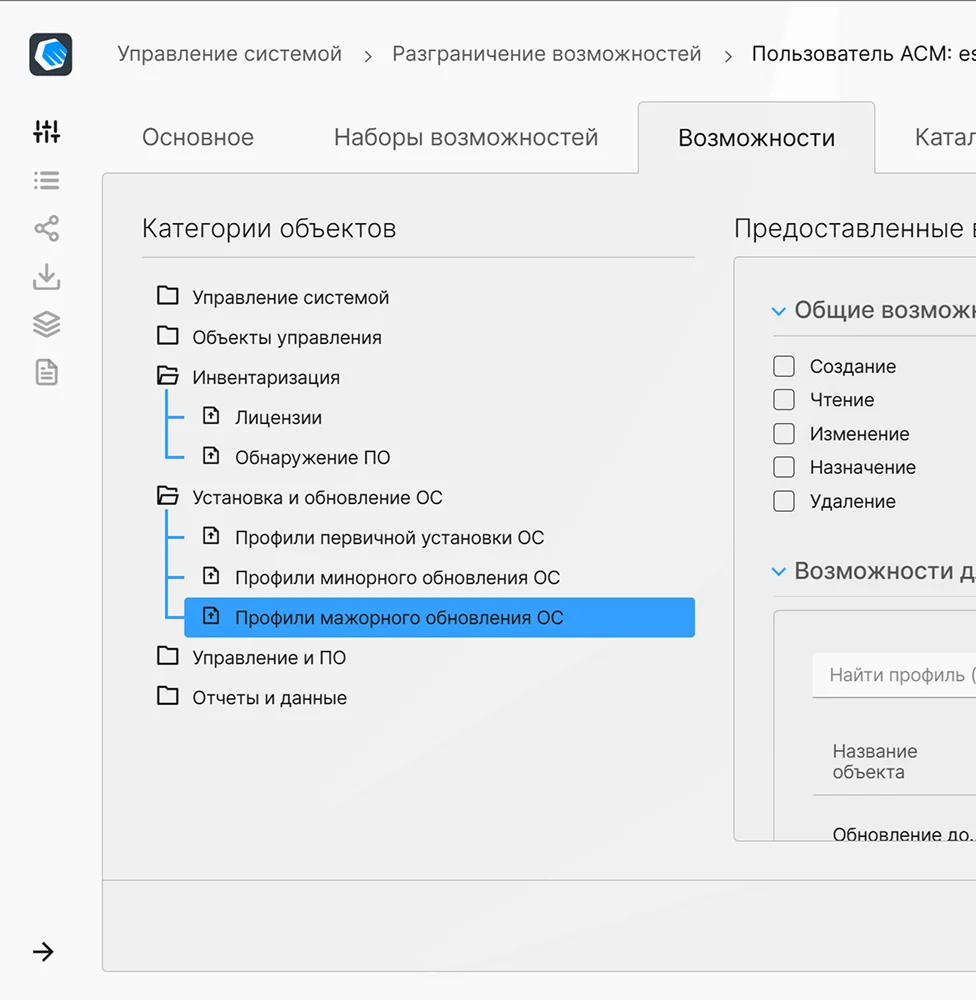Collapse the Общие возможности section chevron
The image size is (976, 1000).
point(778,311)
